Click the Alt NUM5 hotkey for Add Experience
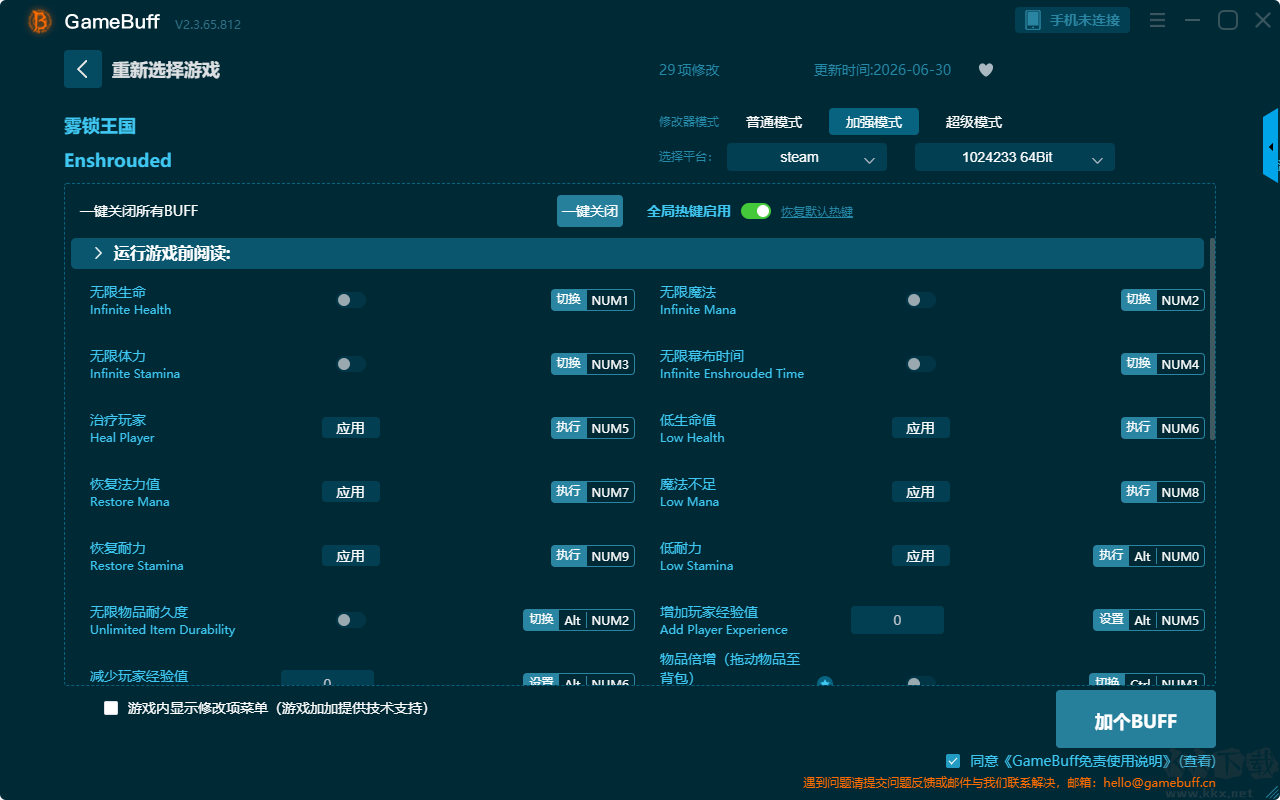 (1149, 620)
